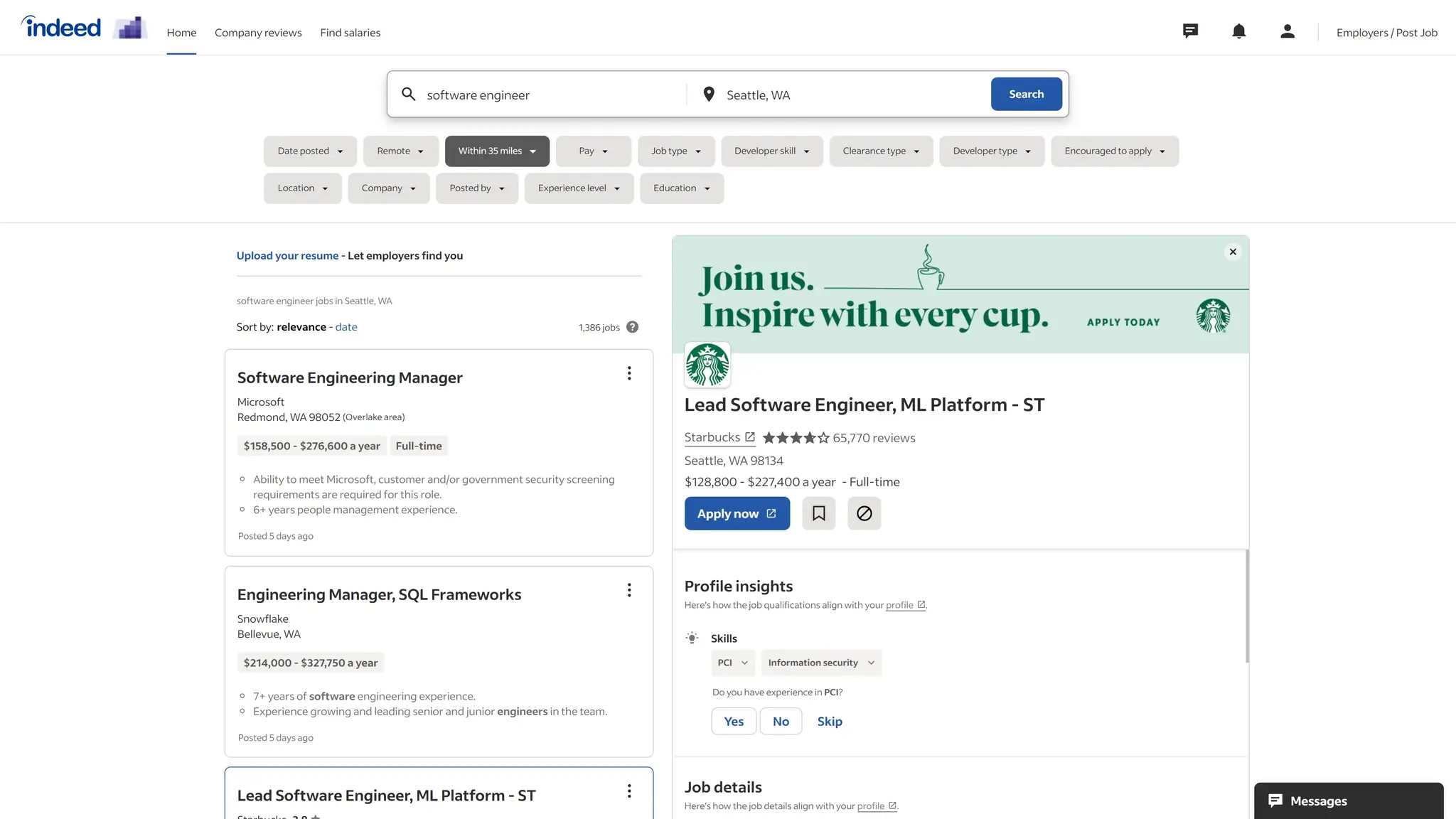Mark job as not interested

(x=864, y=513)
